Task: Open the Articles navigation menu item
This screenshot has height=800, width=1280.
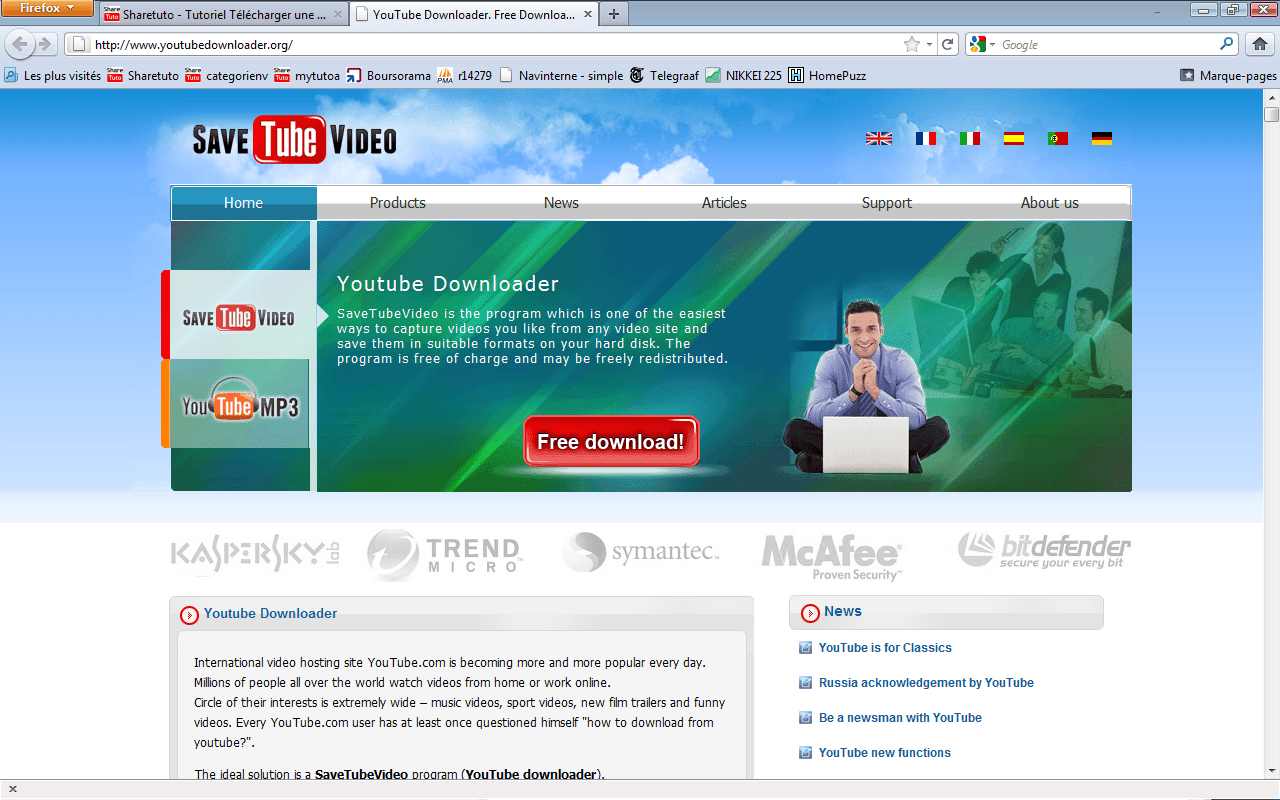Action: coord(724,203)
